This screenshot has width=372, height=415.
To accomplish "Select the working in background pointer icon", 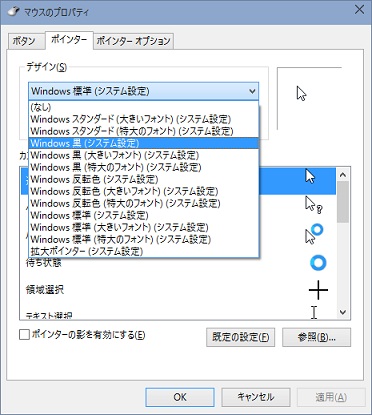I will (314, 234).
